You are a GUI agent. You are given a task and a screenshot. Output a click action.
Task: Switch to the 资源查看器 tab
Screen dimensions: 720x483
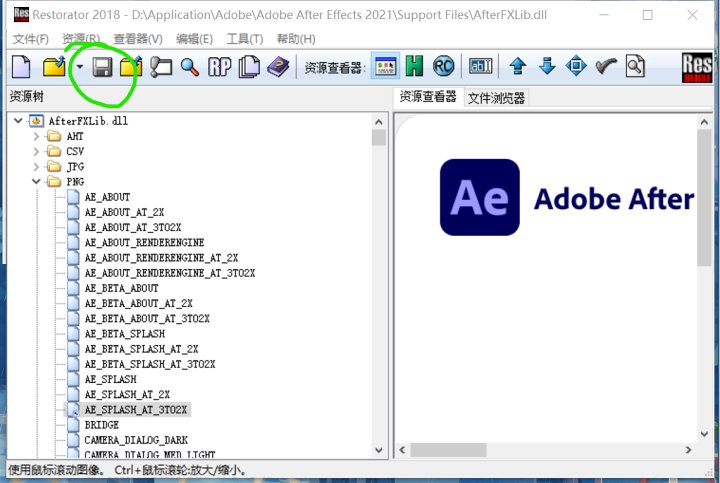[428, 97]
